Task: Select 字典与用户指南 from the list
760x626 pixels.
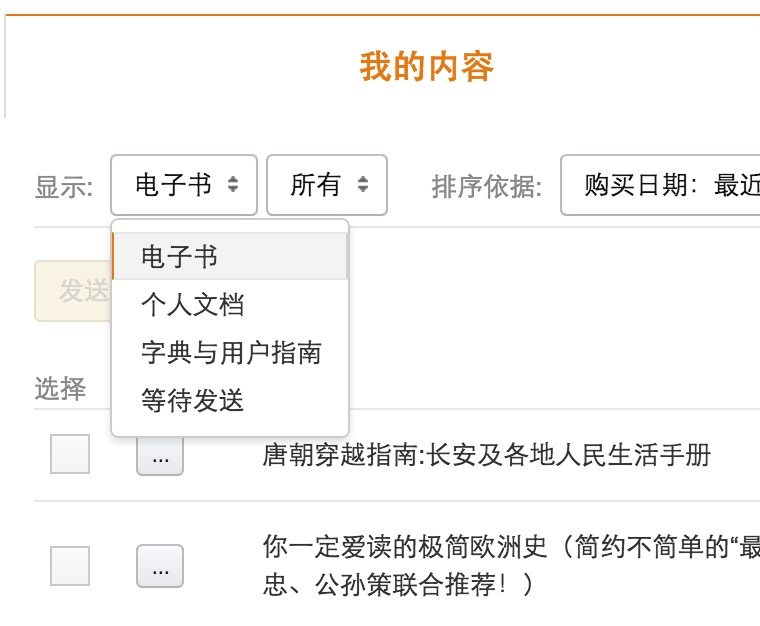Action: [231, 352]
